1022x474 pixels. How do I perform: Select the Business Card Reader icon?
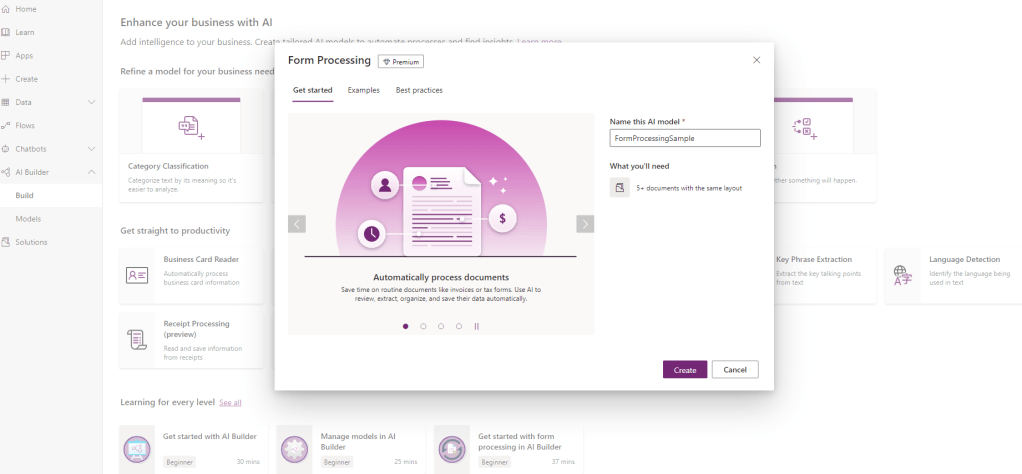(x=137, y=275)
